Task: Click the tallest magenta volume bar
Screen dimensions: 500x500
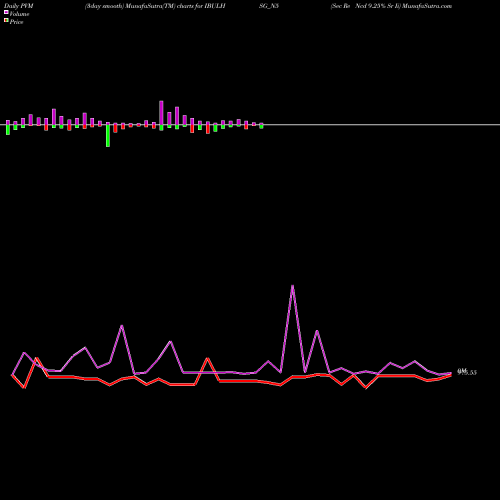Action: [161, 113]
